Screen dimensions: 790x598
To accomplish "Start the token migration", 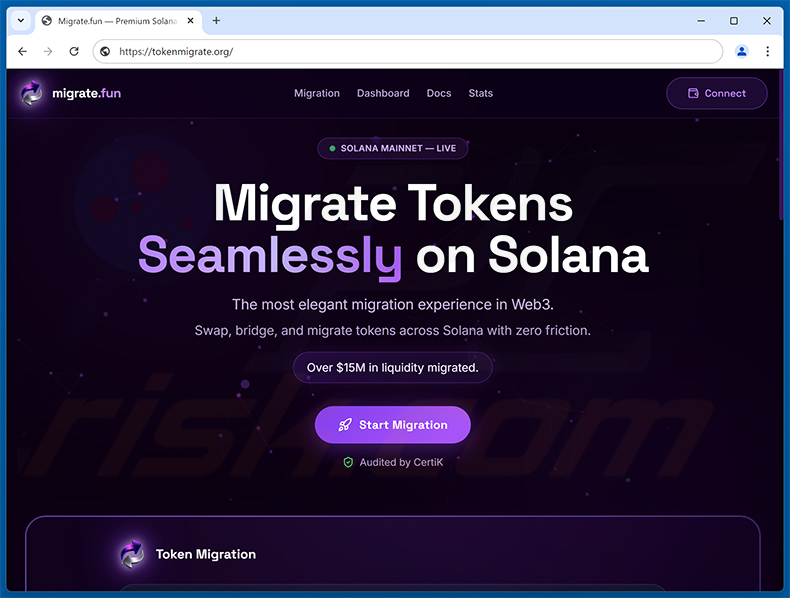I will (392, 425).
